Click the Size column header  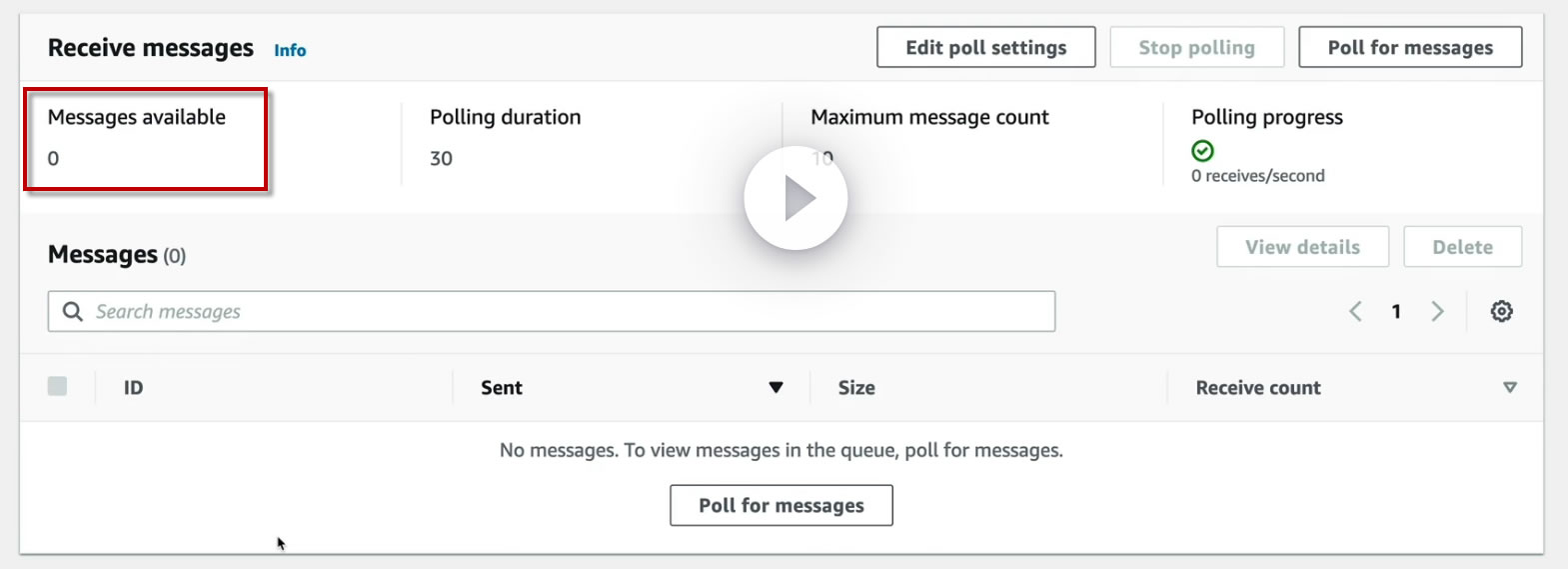pyautogui.click(x=855, y=388)
